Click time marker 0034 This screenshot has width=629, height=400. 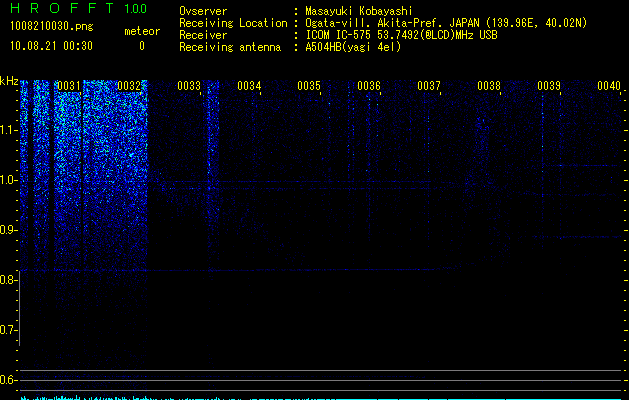coord(249,86)
